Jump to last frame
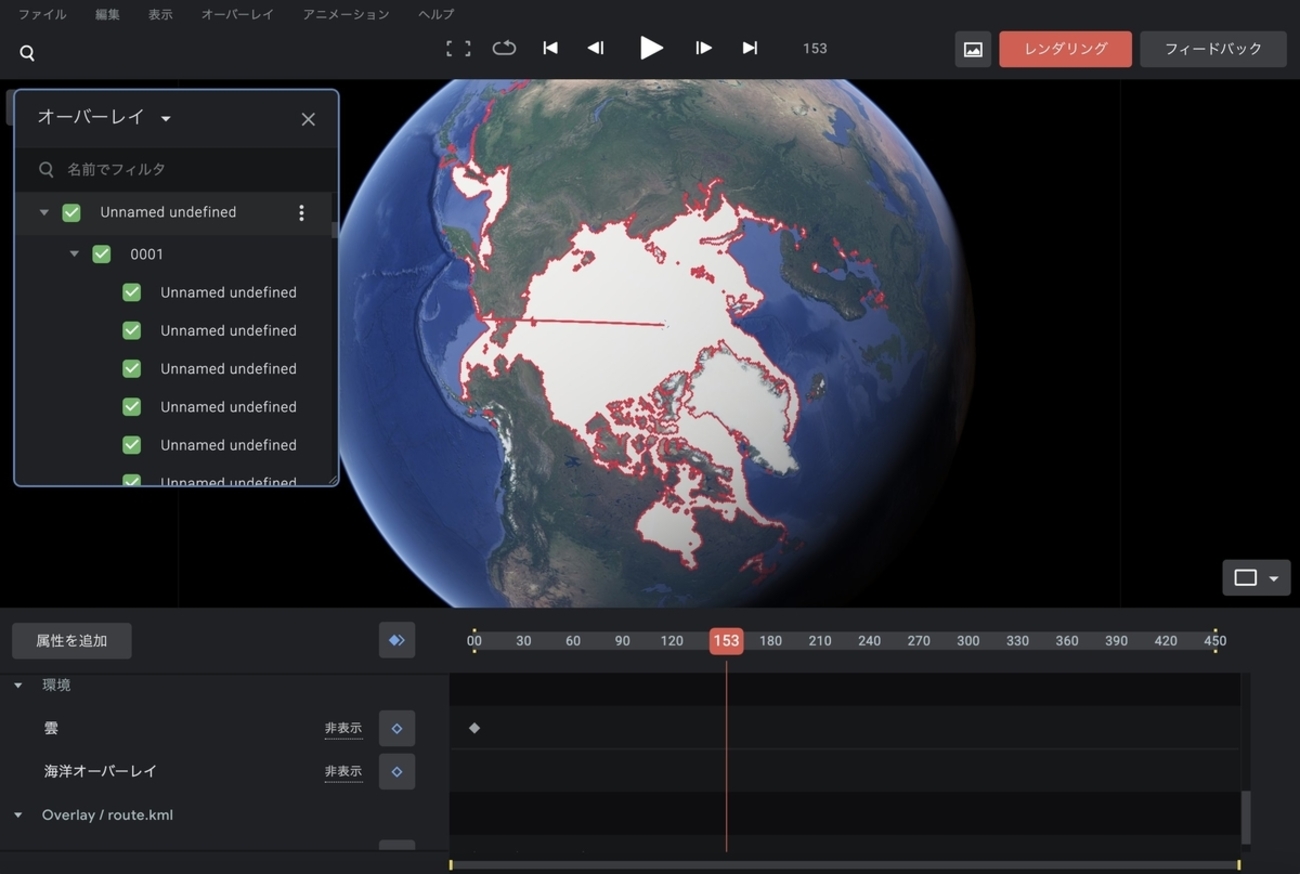The height and width of the screenshot is (874, 1300). coord(750,48)
